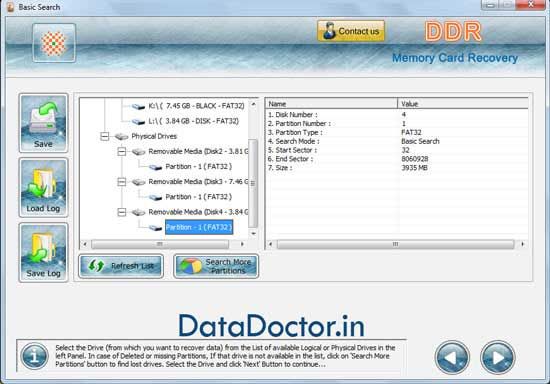This screenshot has width=550, height=384.
Task: Click drive icon next to K:\ entry
Action: click(x=139, y=106)
